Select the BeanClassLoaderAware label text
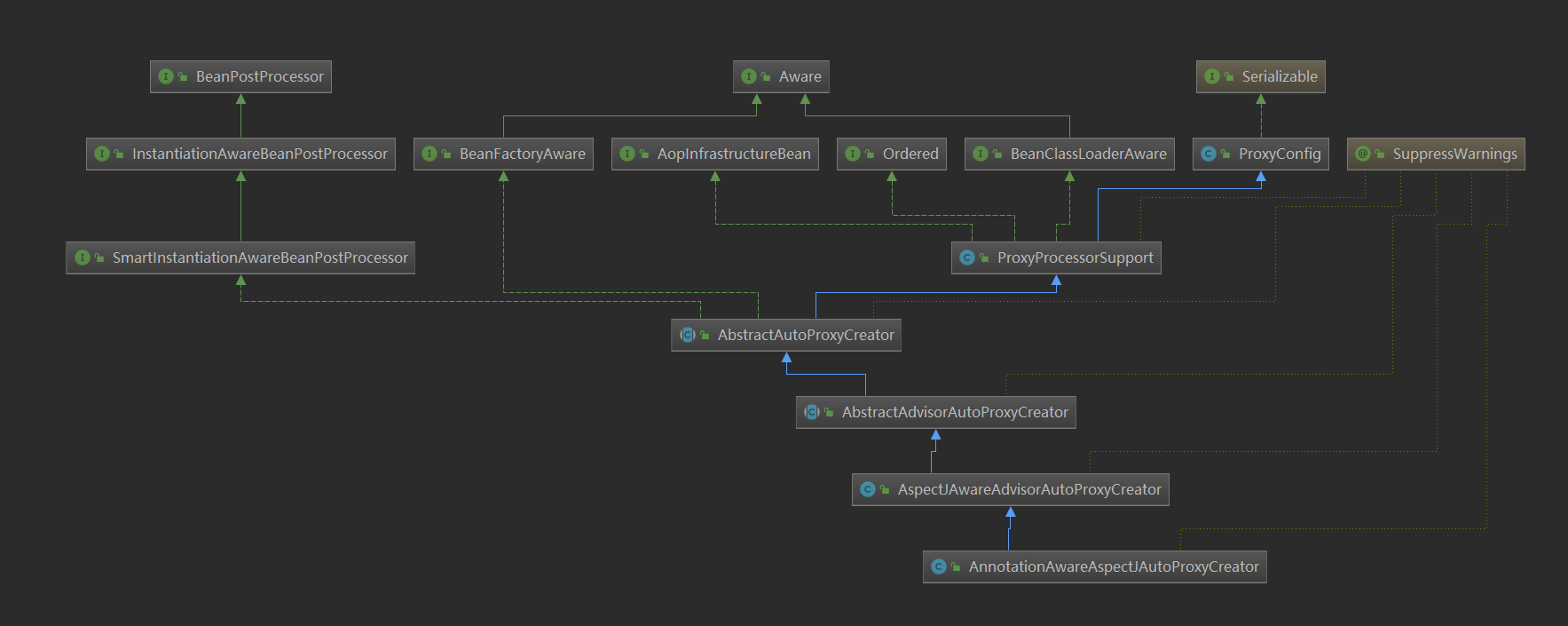The width and height of the screenshot is (1568, 626). [x=1089, y=155]
